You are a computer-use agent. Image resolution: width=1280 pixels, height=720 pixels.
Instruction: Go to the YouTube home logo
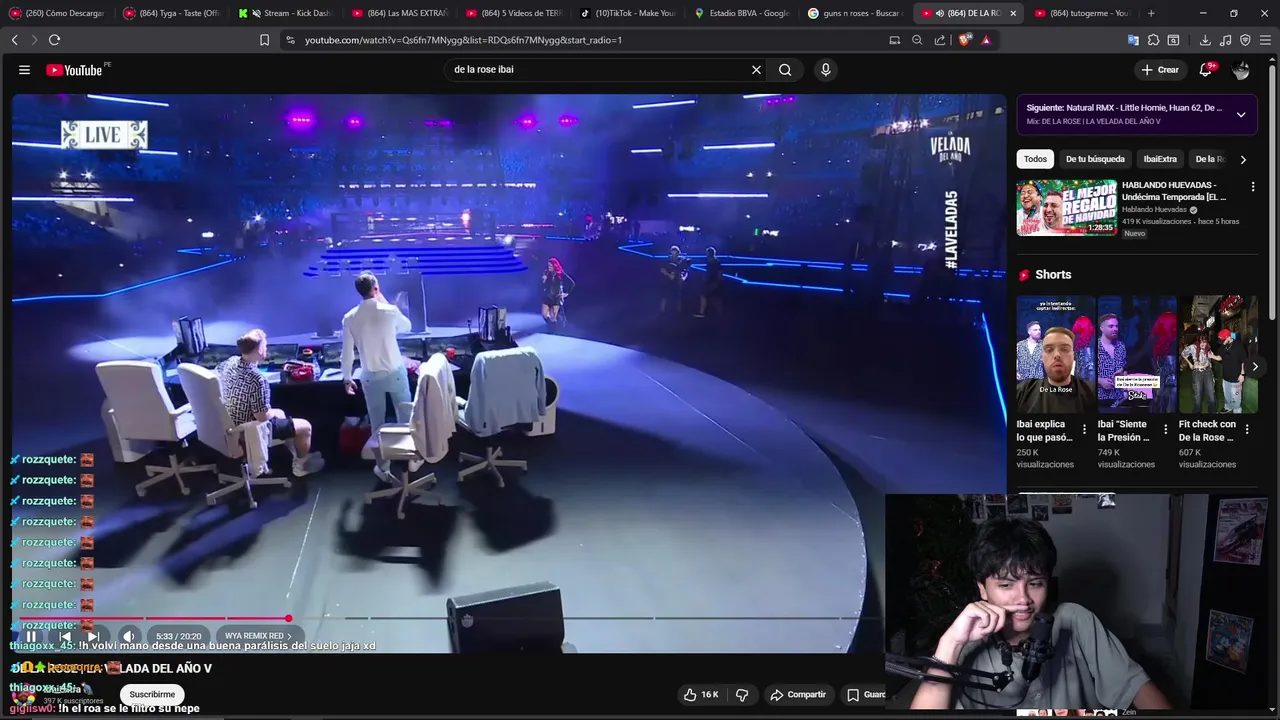click(x=75, y=70)
